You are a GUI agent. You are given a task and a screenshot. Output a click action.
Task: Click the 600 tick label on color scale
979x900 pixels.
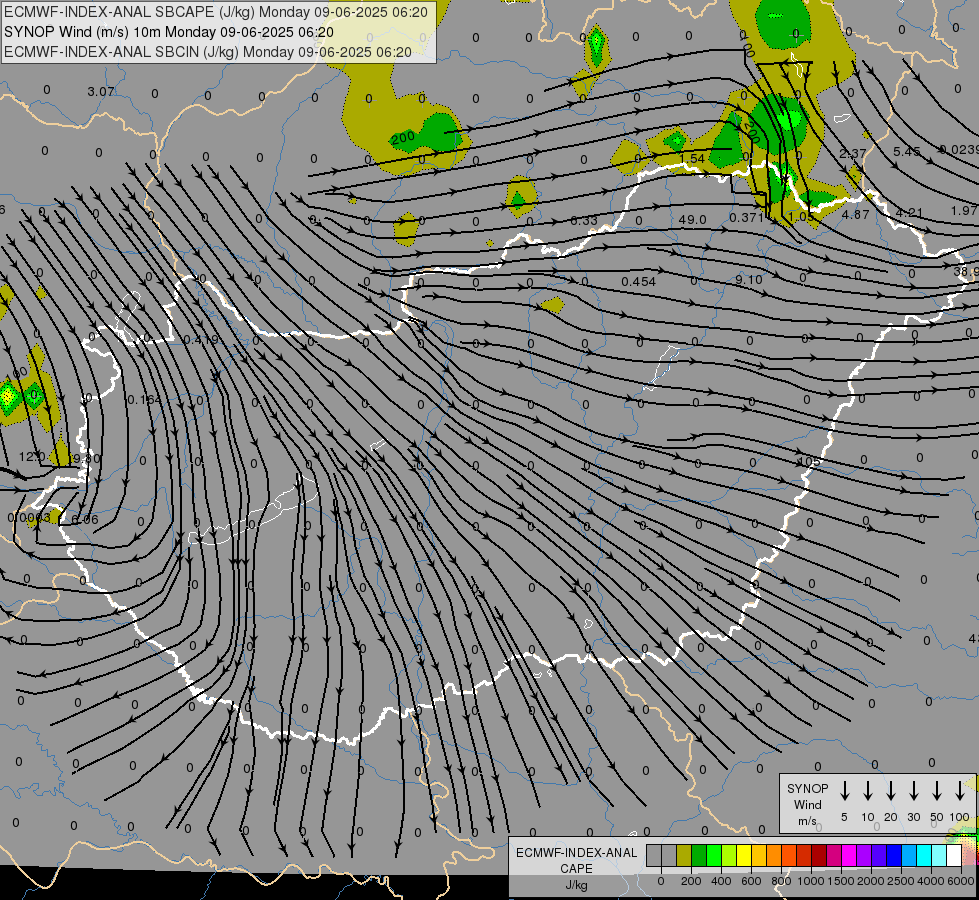click(x=750, y=881)
